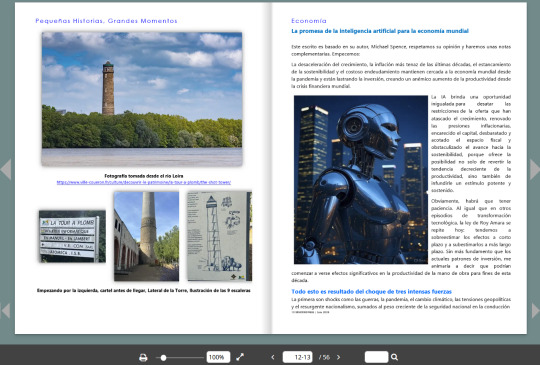Adjust the zoom slider handle
The image size is (540, 365).
pos(164,358)
